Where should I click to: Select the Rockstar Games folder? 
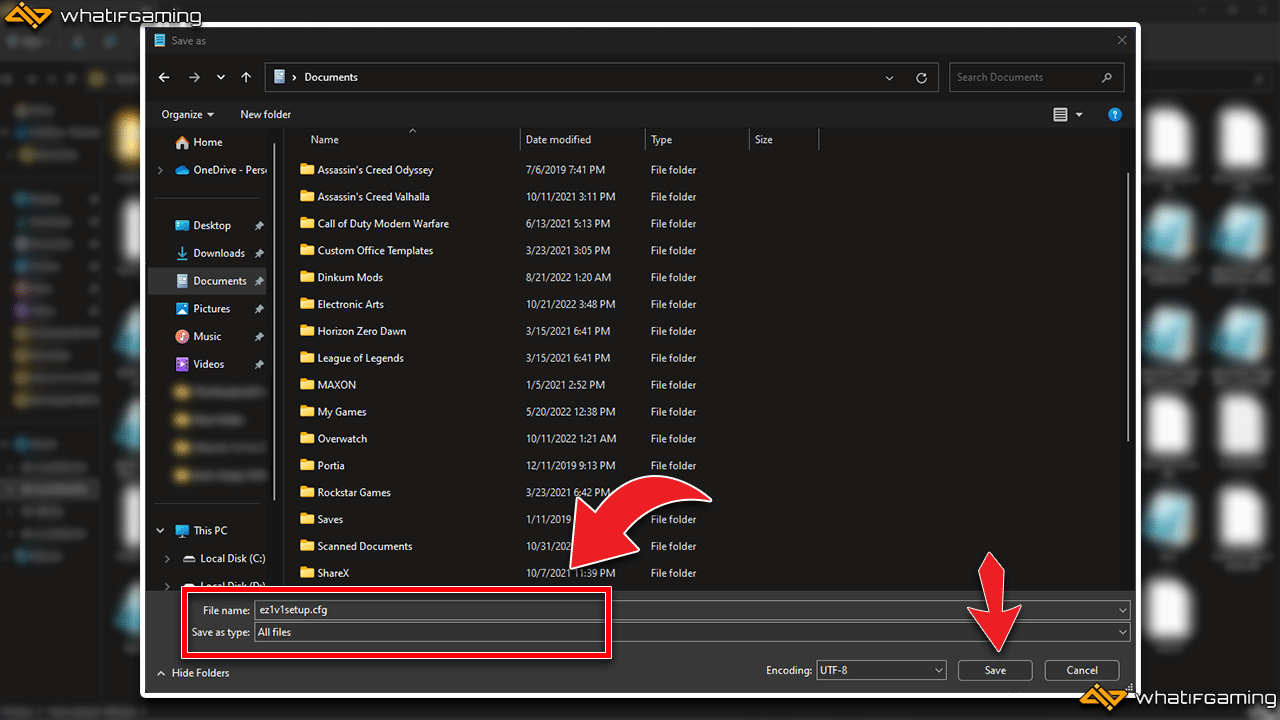[354, 493]
